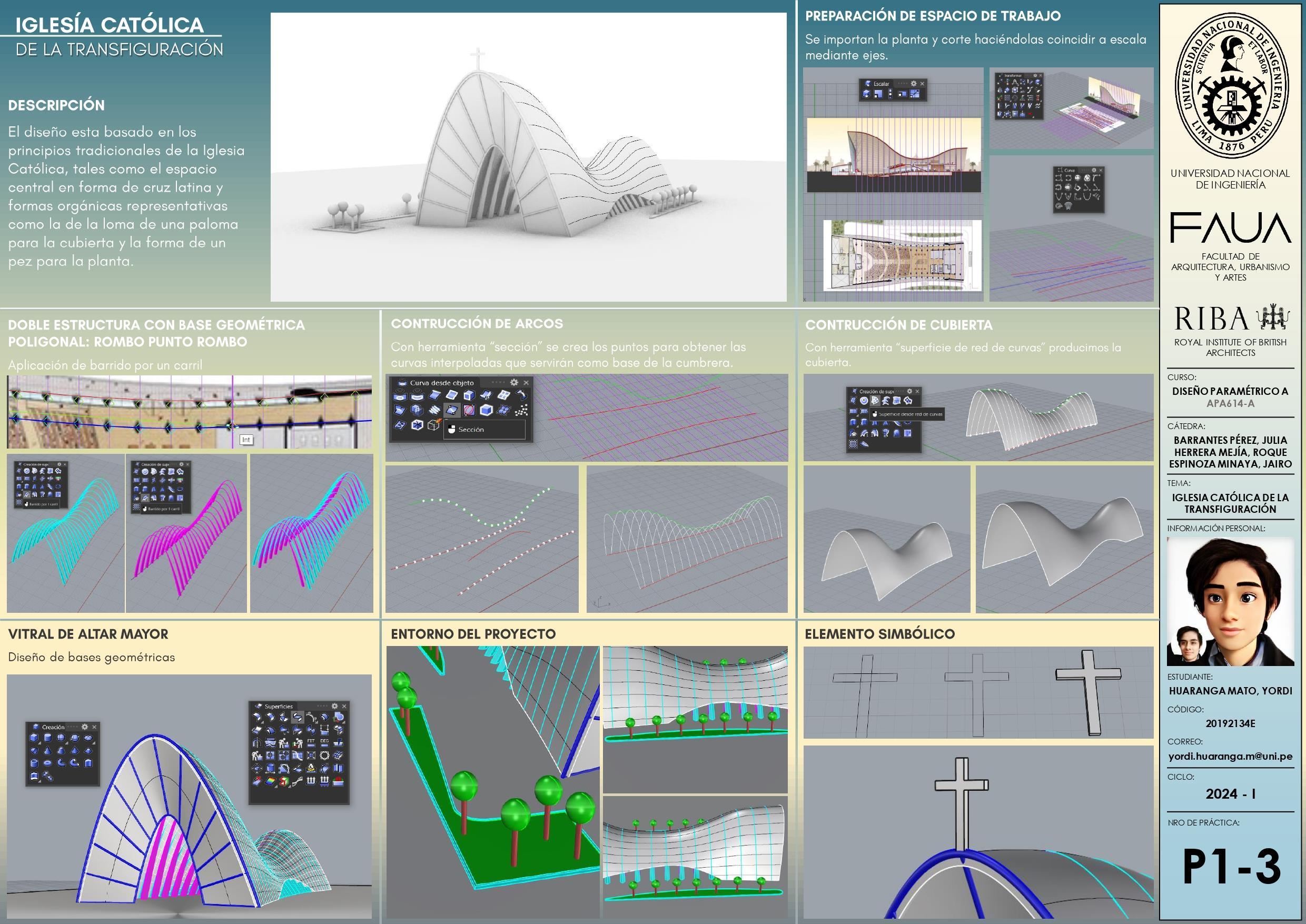Click the DEC icon in Superficies toolbar
1306x924 pixels.
point(325,743)
